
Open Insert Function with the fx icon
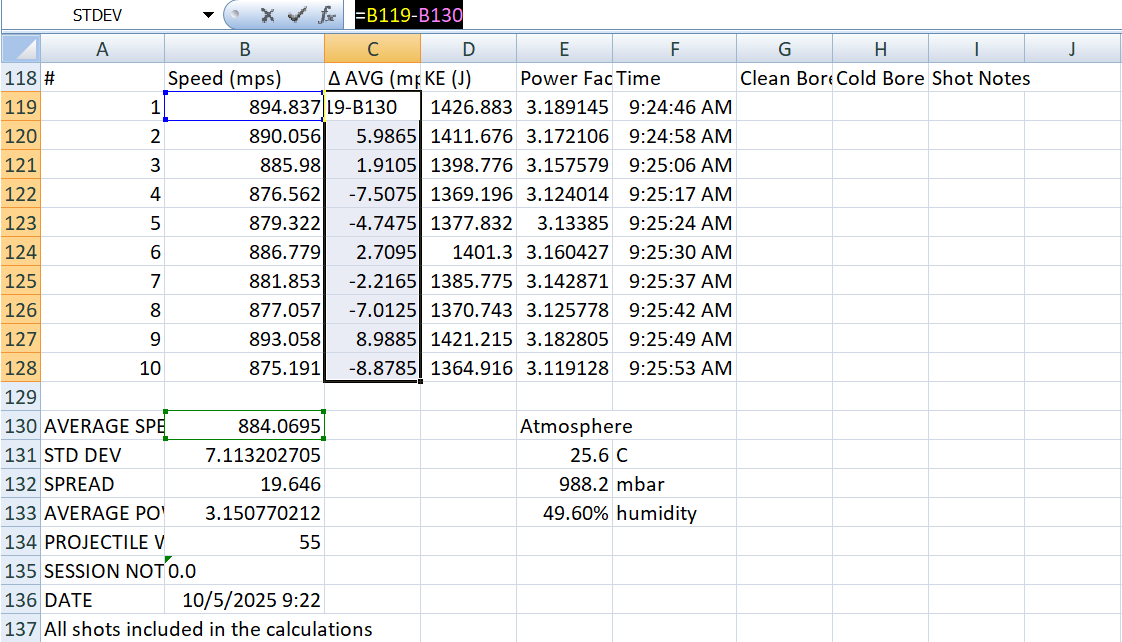(x=325, y=16)
